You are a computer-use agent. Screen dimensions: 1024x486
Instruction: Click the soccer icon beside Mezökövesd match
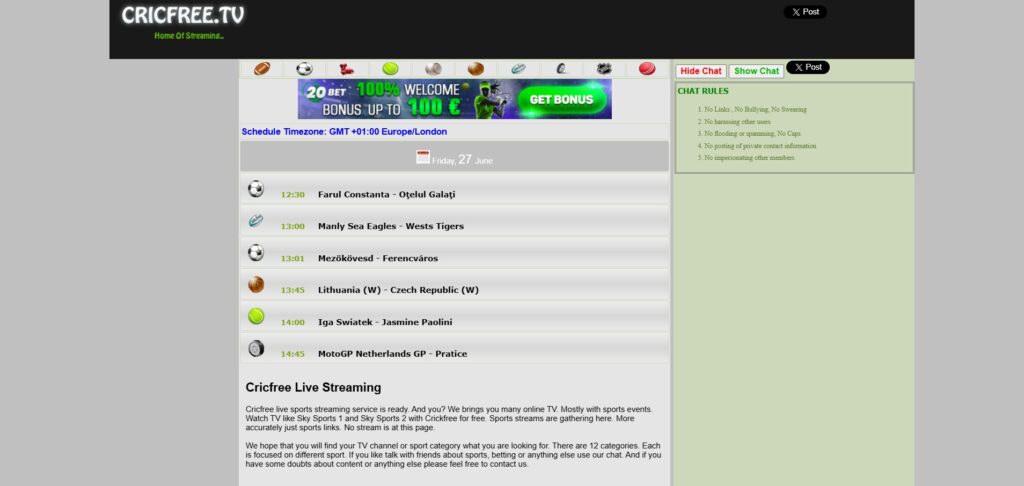(x=256, y=253)
